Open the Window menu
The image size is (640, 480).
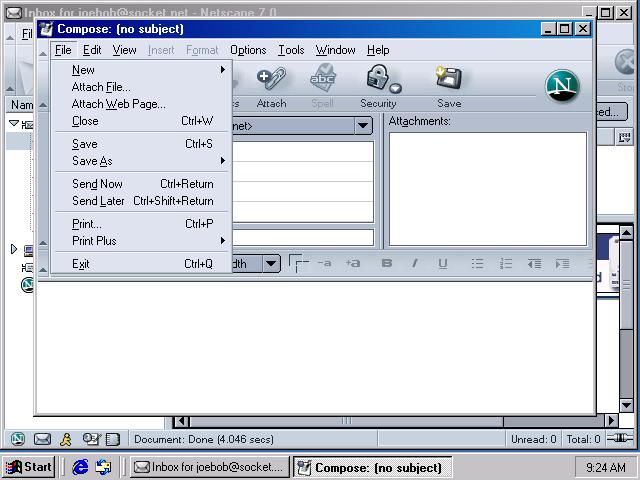pos(335,50)
